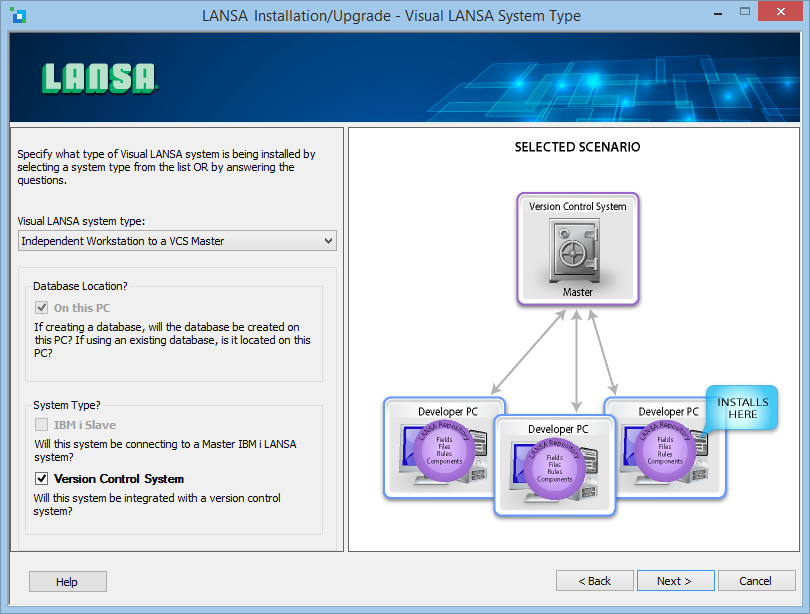
Task: Toggle the IBM i Slave checkbox
Action: point(42,424)
